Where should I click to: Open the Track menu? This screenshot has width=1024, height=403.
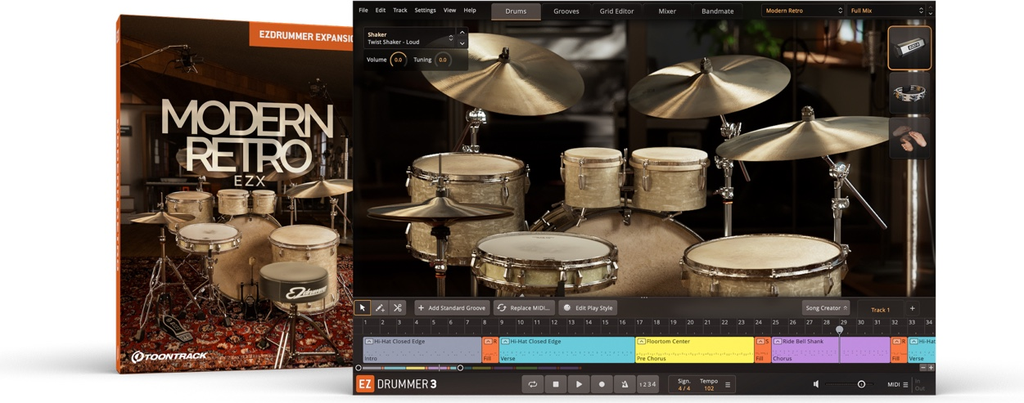400,10
